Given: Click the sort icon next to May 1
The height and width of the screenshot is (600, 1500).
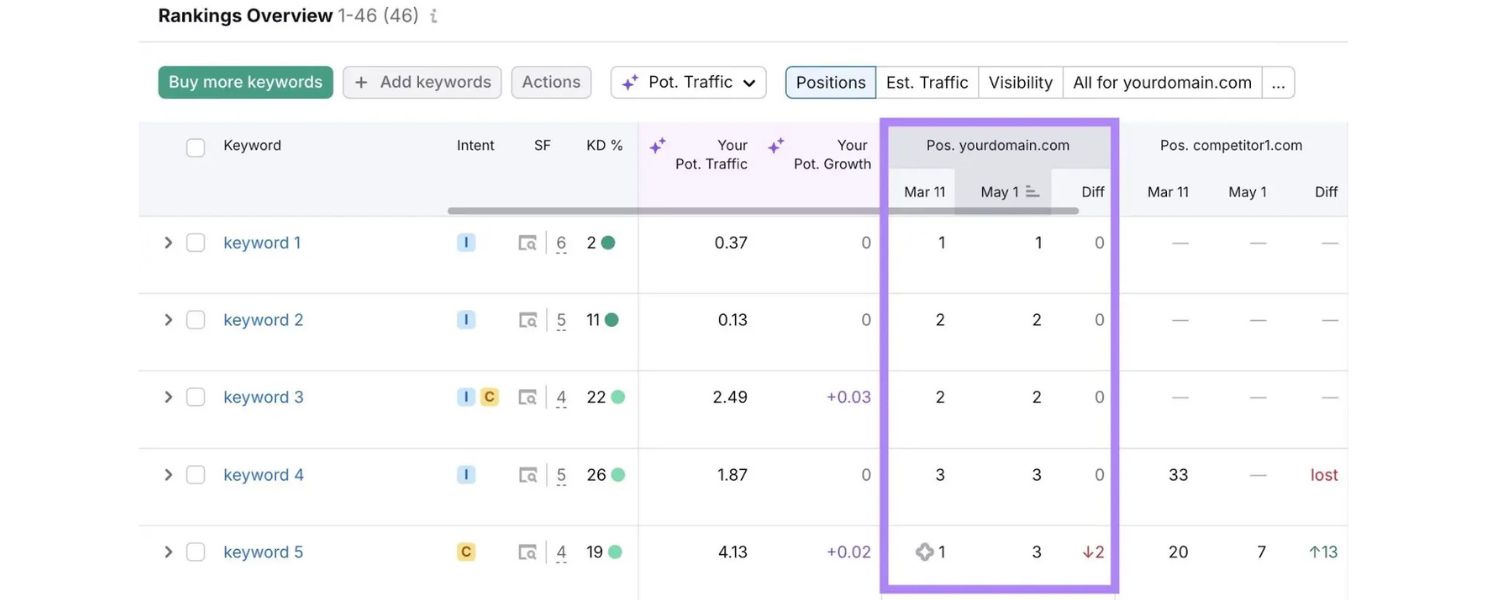Looking at the screenshot, I should point(1033,192).
